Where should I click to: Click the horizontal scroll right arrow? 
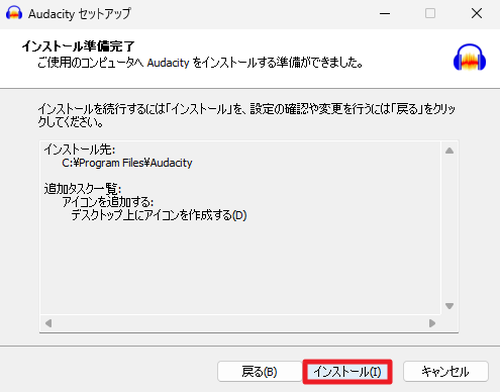(432, 323)
